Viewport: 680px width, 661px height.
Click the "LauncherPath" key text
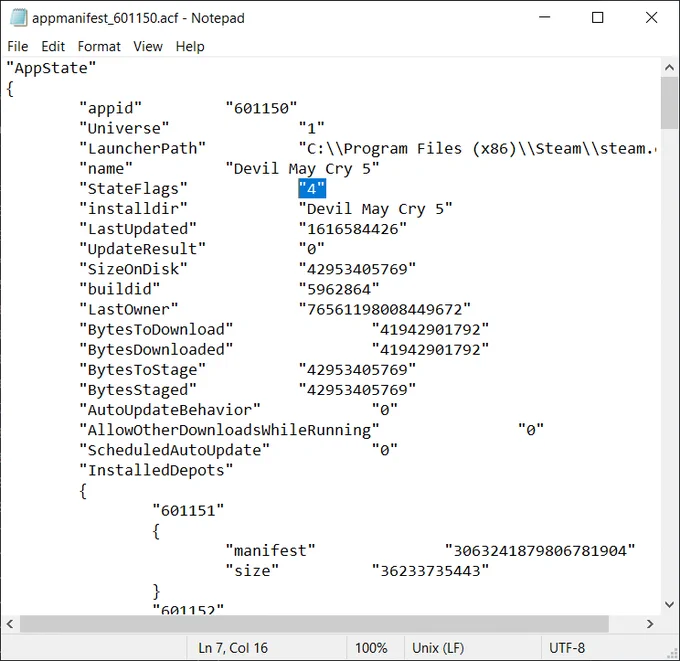pyautogui.click(x=142, y=148)
